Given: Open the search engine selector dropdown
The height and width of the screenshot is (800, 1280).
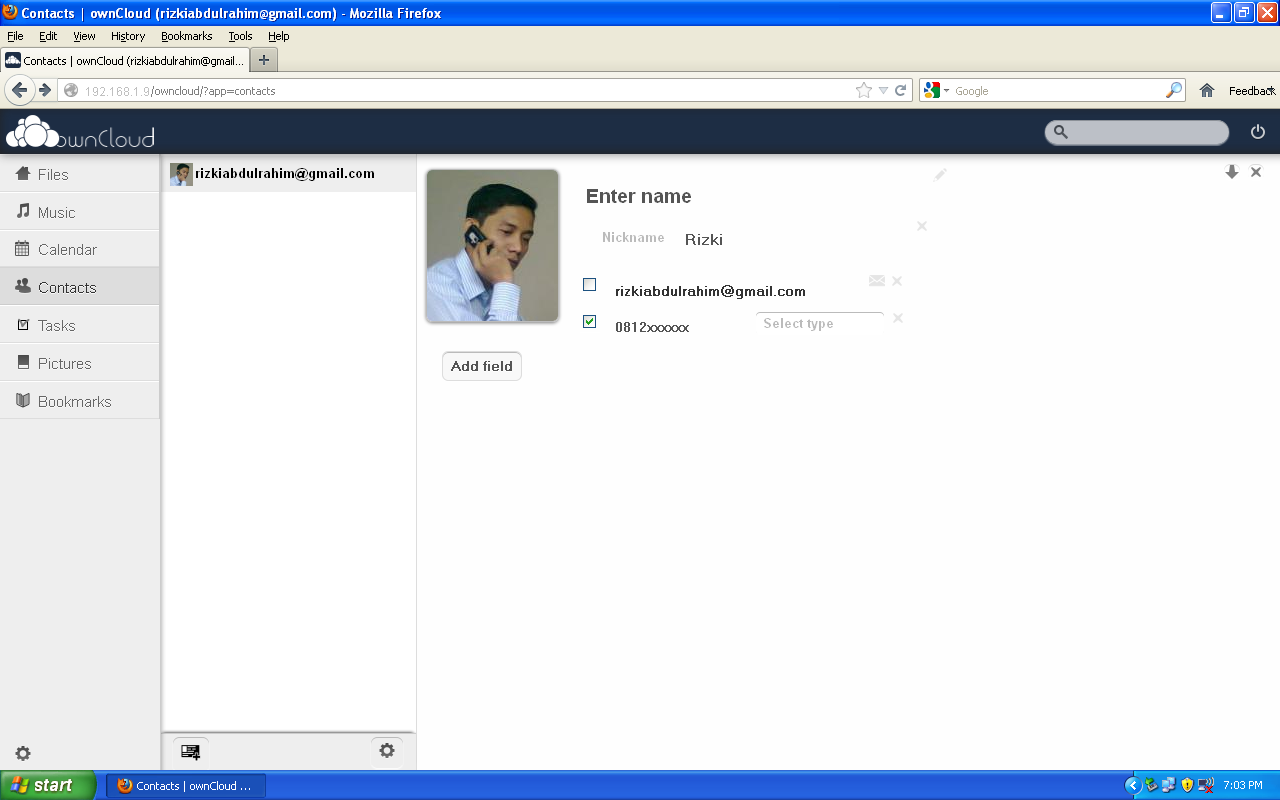Looking at the screenshot, I should click(935, 90).
